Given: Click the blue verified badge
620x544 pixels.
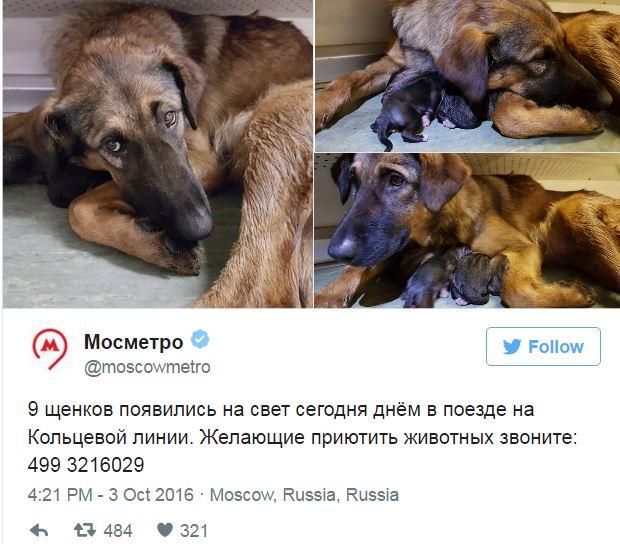Looking at the screenshot, I should point(200,339).
